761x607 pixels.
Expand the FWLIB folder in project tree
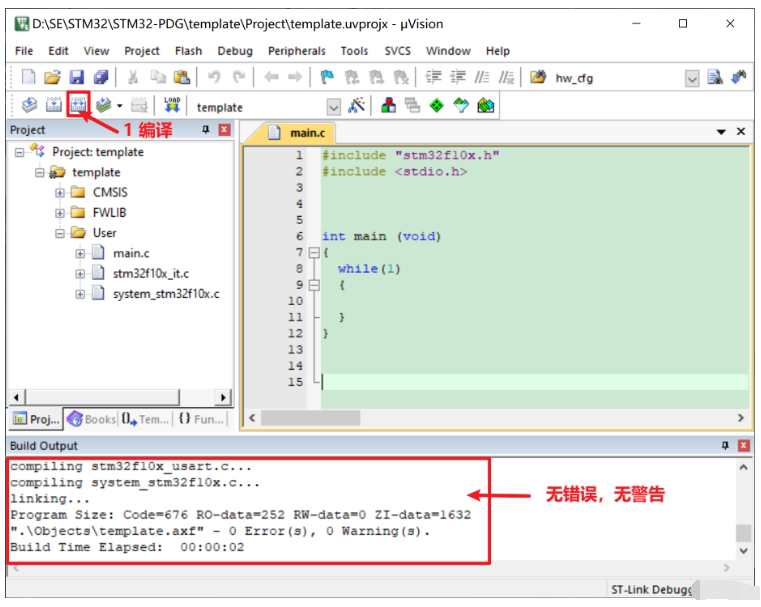tap(59, 213)
